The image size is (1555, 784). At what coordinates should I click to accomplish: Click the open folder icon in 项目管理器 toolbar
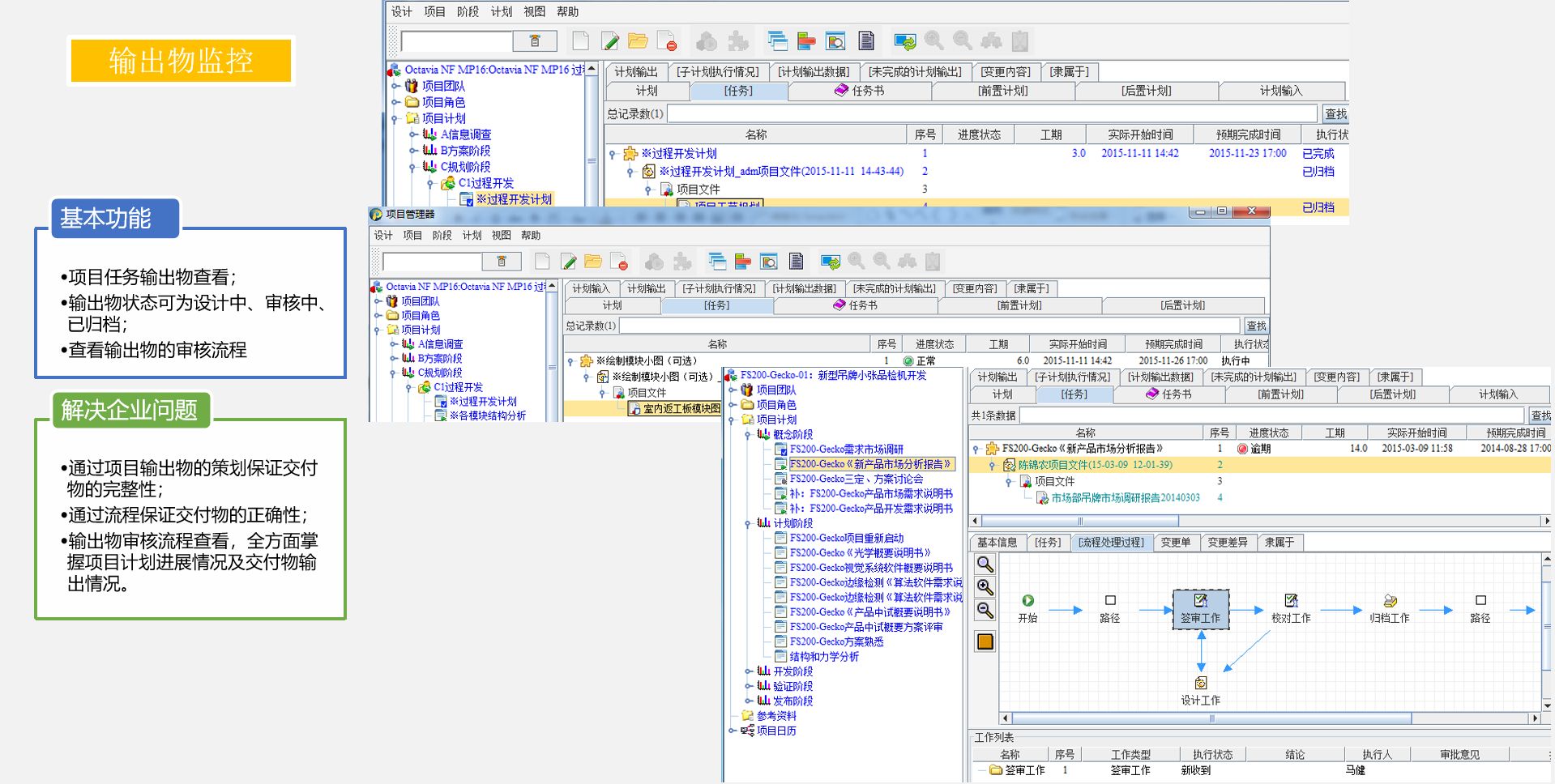click(x=593, y=262)
